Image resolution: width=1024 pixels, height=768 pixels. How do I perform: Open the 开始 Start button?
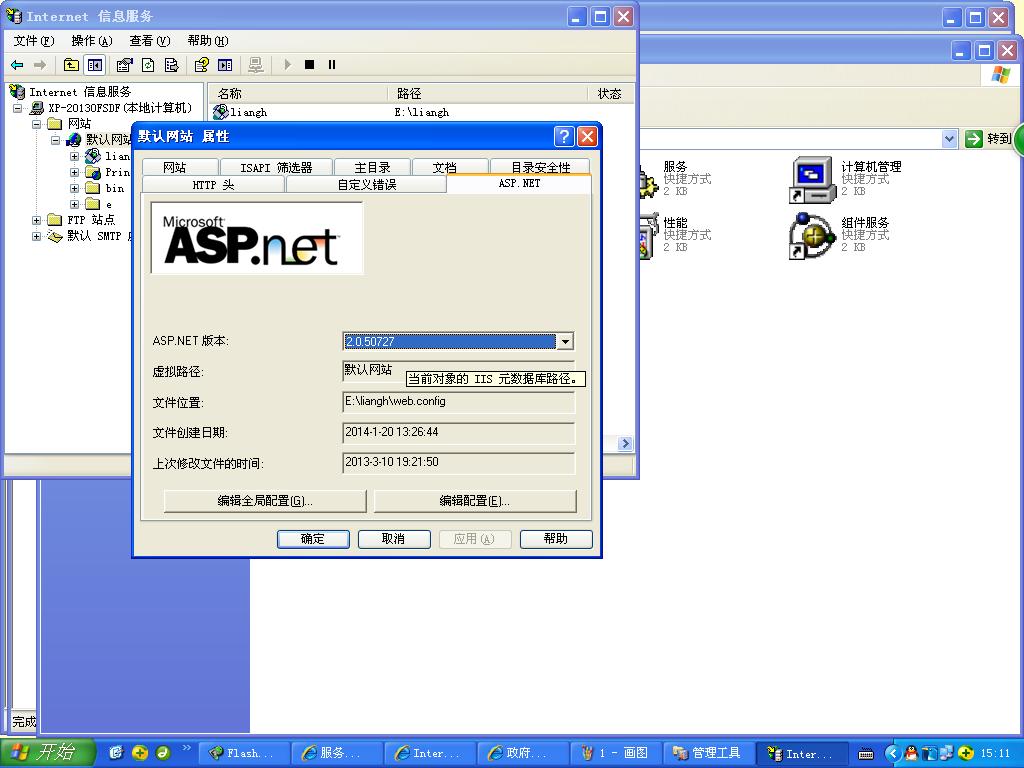[x=47, y=753]
